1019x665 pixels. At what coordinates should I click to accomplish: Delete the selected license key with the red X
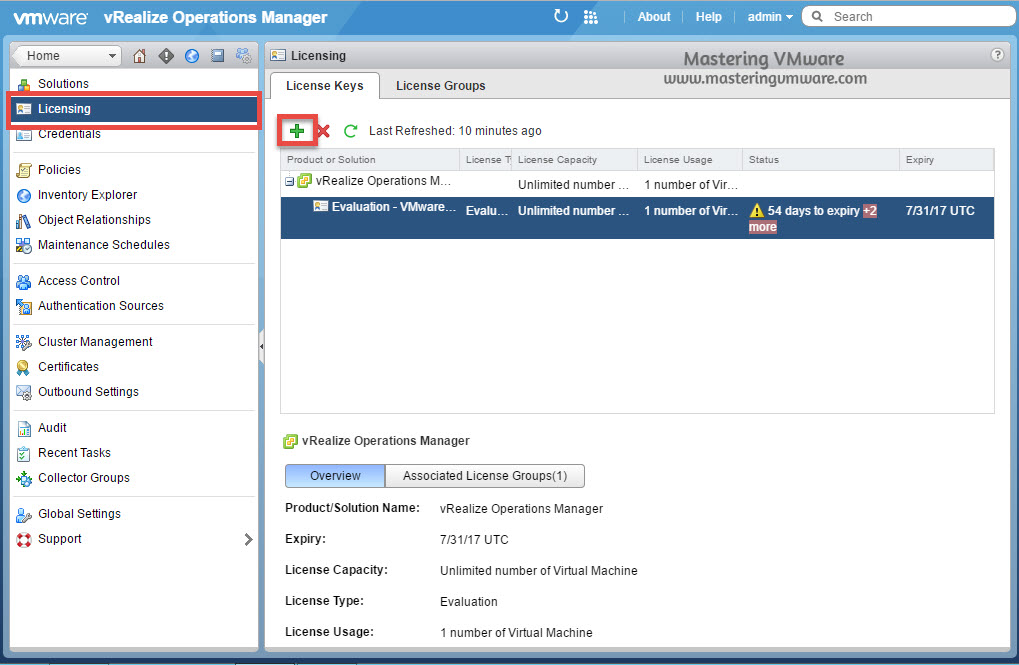click(323, 131)
